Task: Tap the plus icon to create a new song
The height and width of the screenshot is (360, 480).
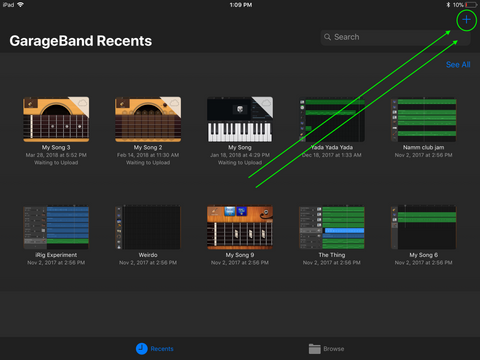Action: point(466,20)
